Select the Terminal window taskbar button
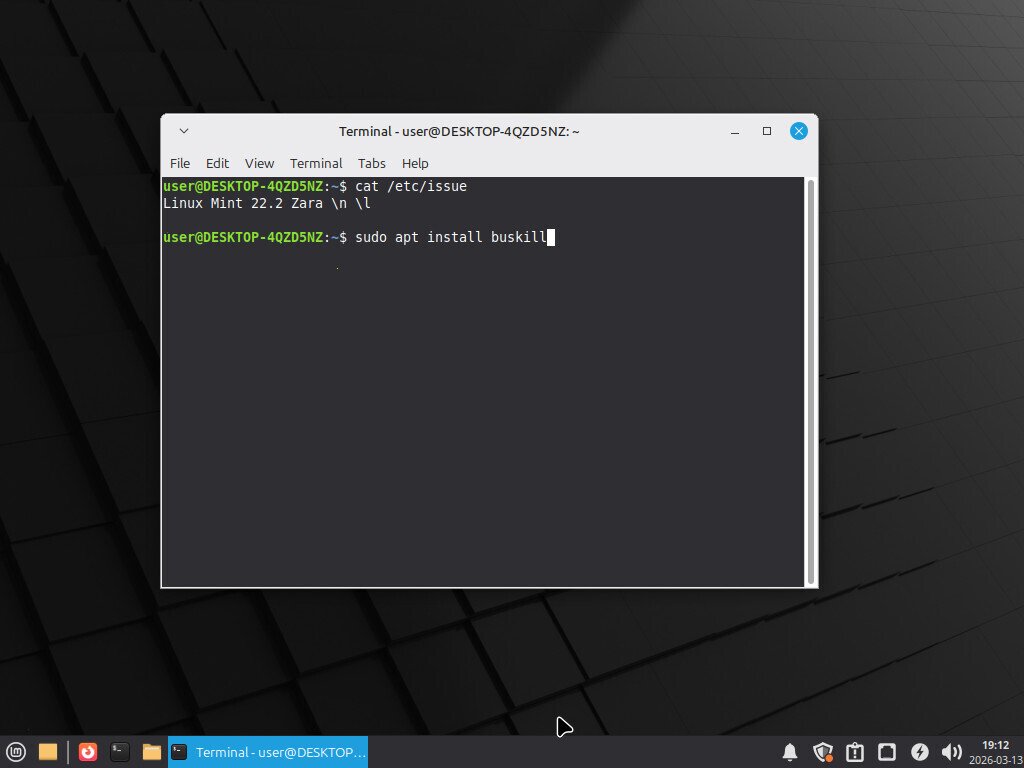The height and width of the screenshot is (768, 1024). coord(270,752)
